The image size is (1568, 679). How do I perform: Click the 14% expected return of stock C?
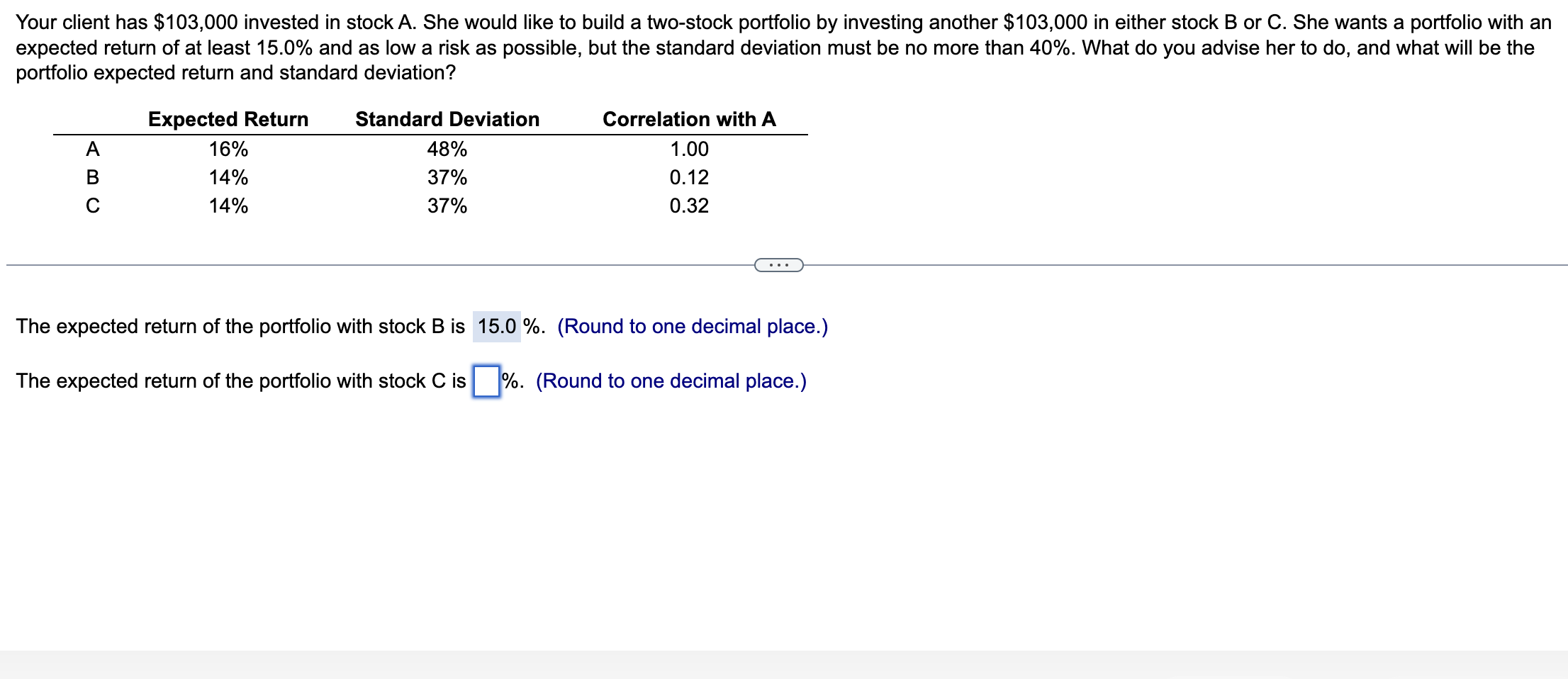(228, 206)
